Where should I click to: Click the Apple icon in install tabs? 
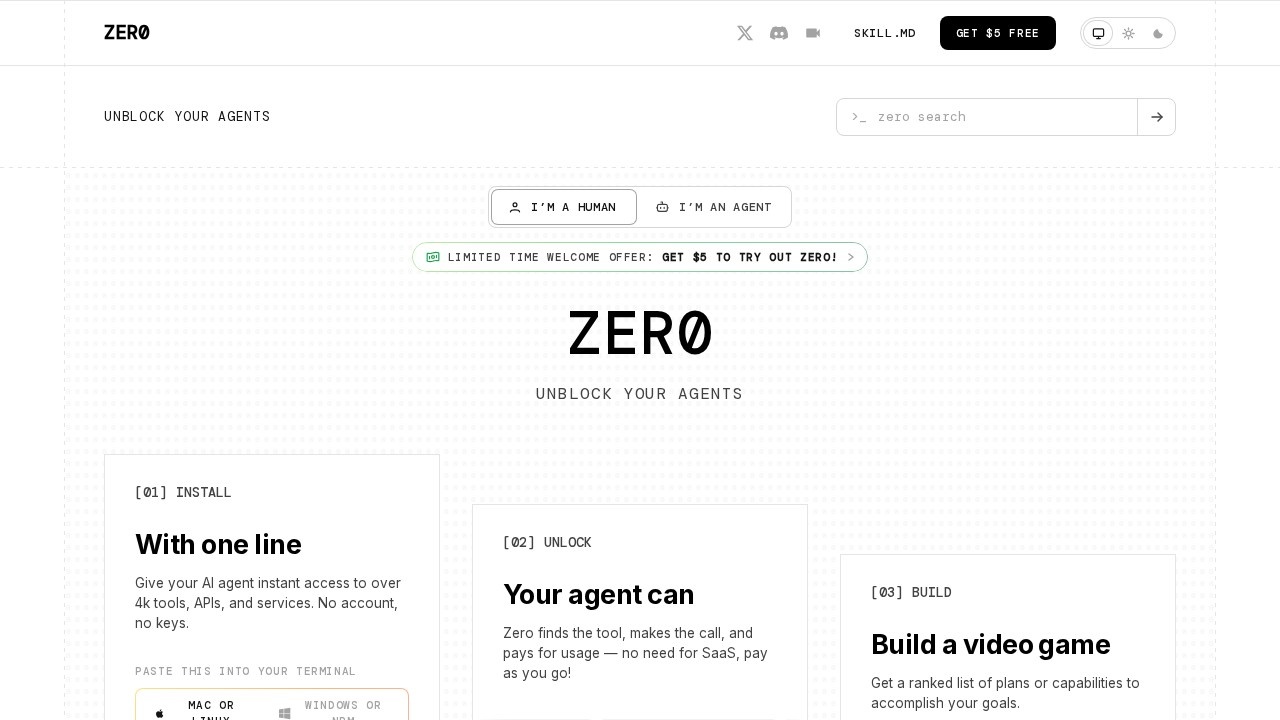(x=160, y=713)
